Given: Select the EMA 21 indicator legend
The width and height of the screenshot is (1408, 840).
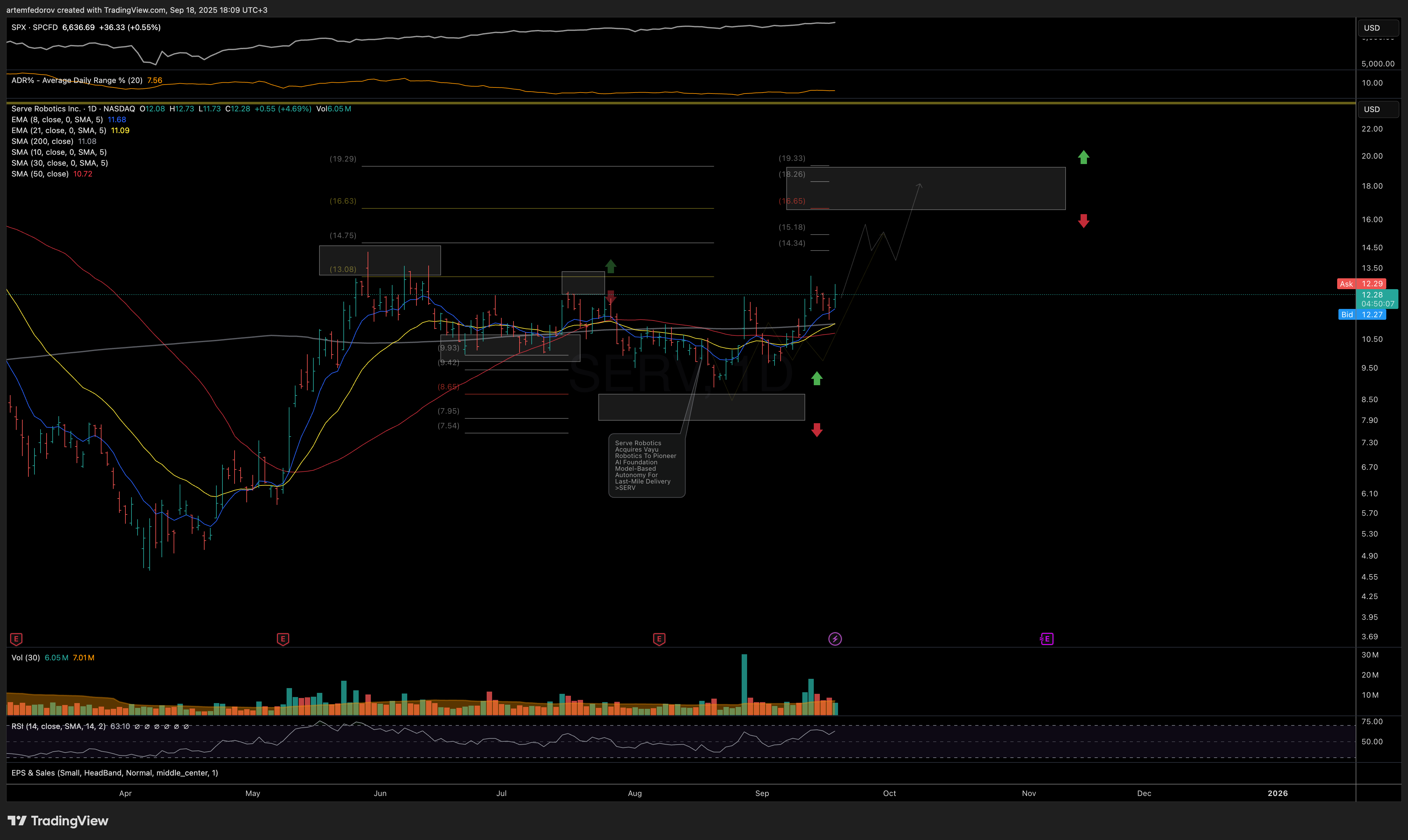Looking at the screenshot, I should 59,130.
